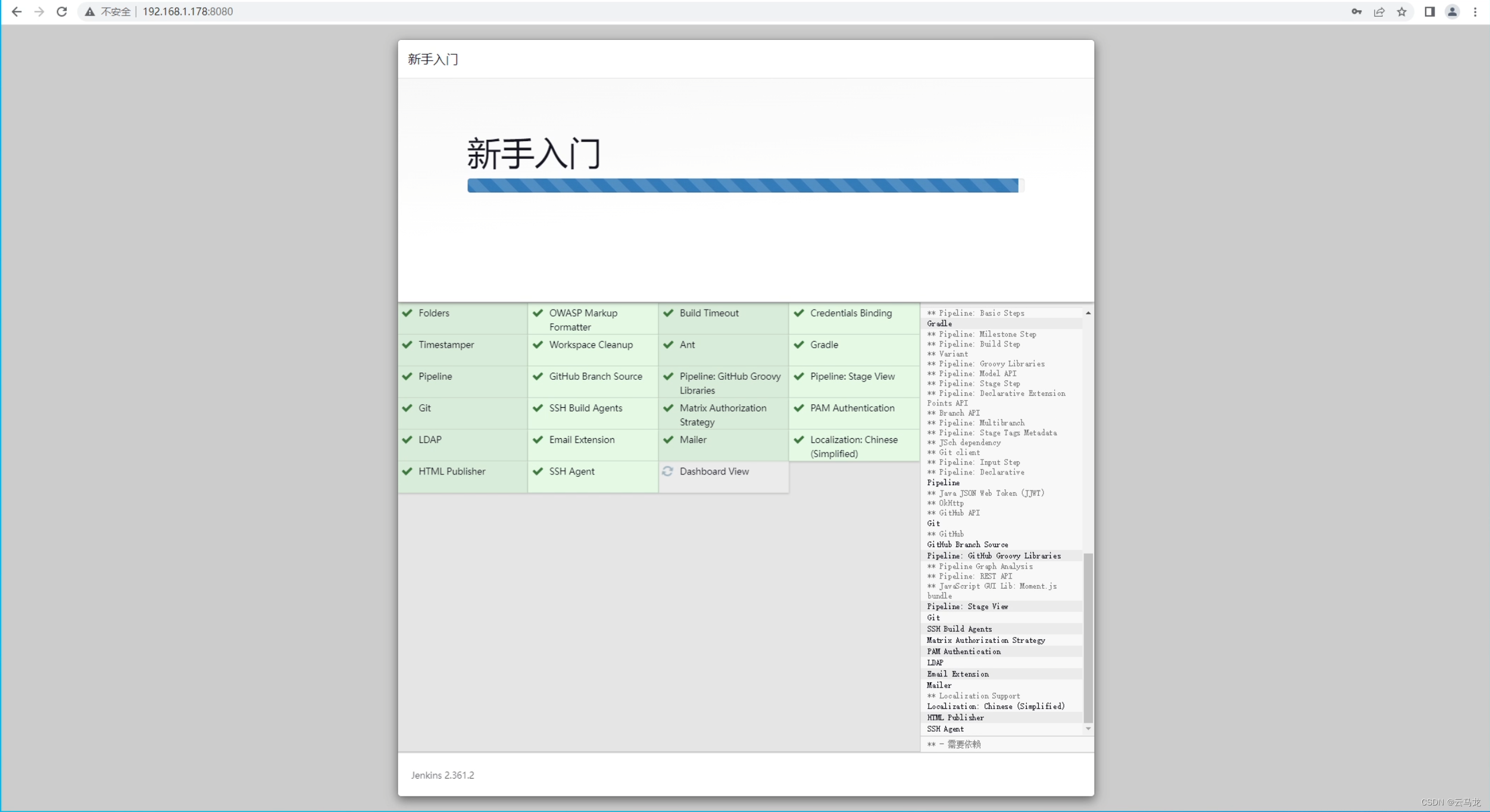Click the install progress bar

coord(745,185)
